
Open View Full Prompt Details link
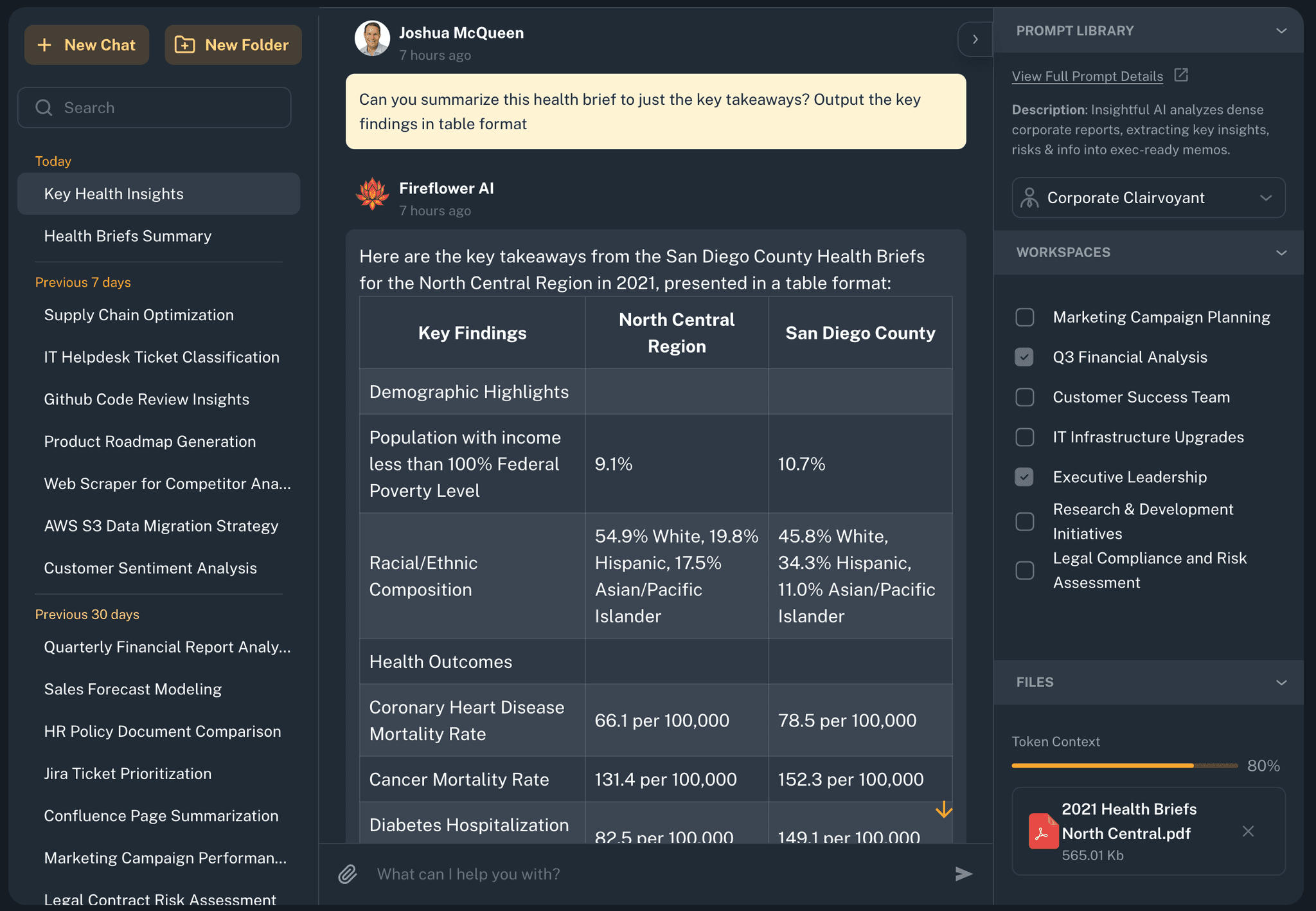(x=1087, y=76)
